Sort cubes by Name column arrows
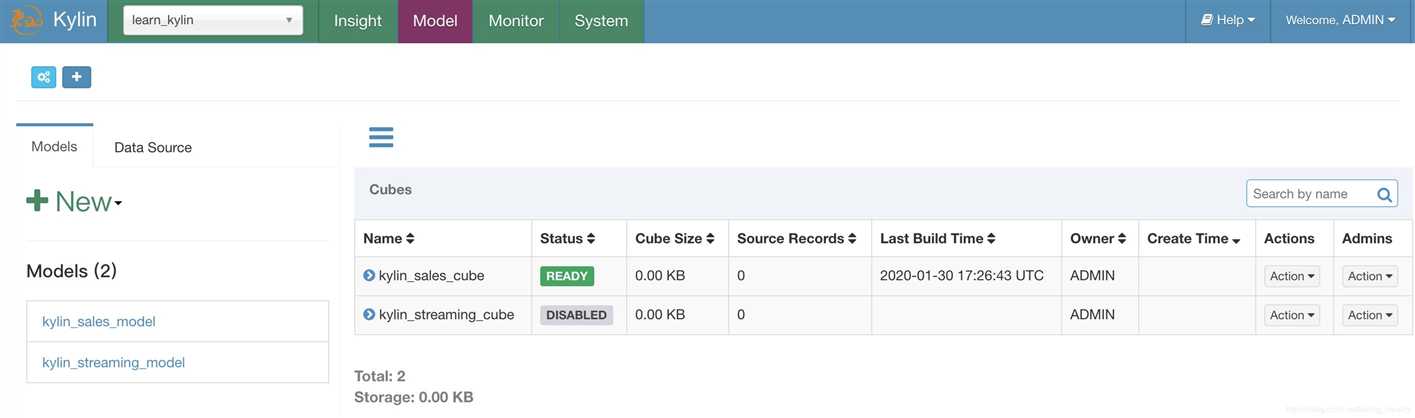Viewport: 1415px width, 418px height. [x=410, y=239]
